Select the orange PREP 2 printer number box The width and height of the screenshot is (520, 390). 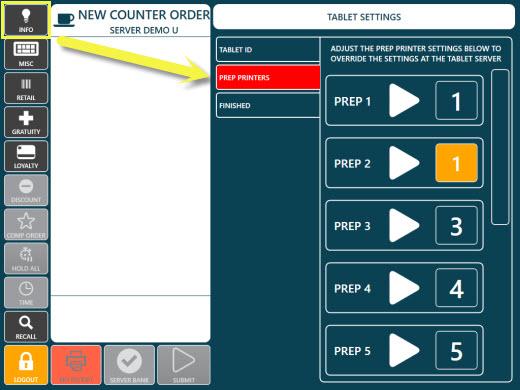(456, 163)
